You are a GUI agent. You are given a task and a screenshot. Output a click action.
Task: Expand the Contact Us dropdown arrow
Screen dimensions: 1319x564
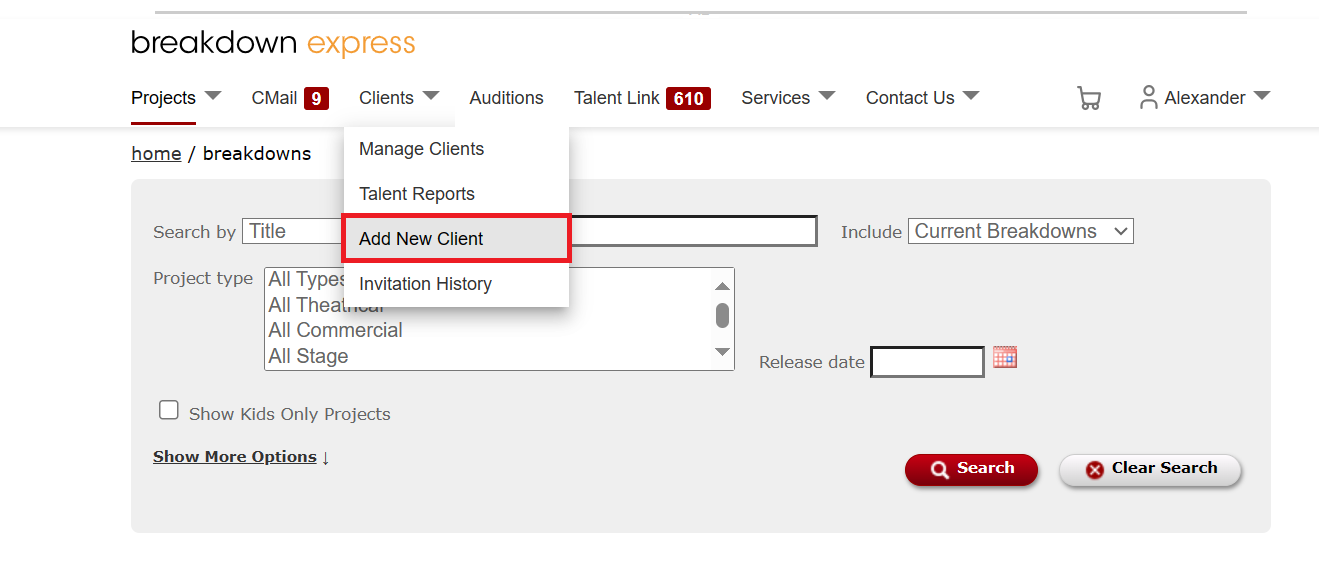click(970, 96)
